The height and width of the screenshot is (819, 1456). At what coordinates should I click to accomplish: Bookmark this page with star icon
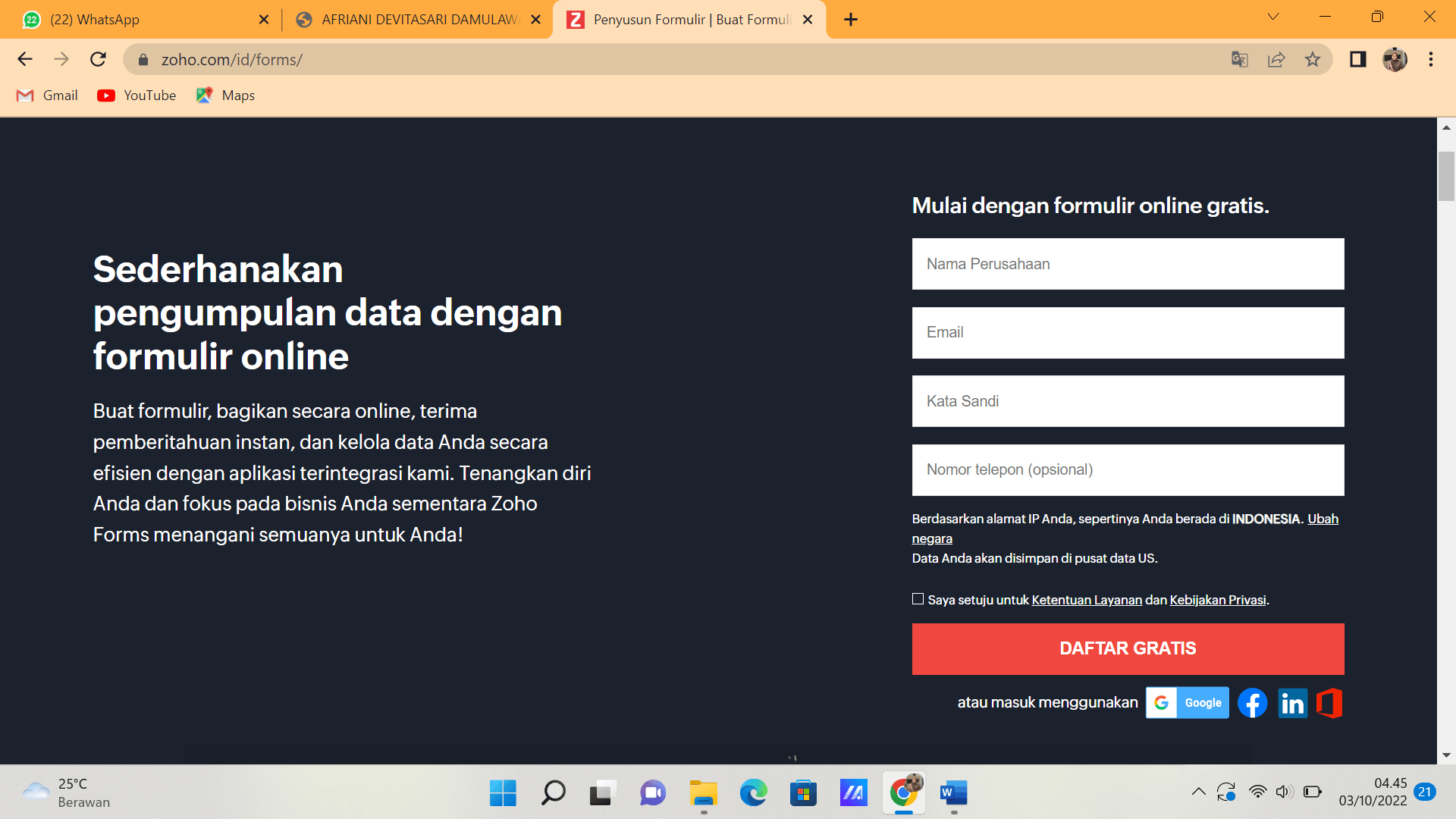click(1313, 59)
